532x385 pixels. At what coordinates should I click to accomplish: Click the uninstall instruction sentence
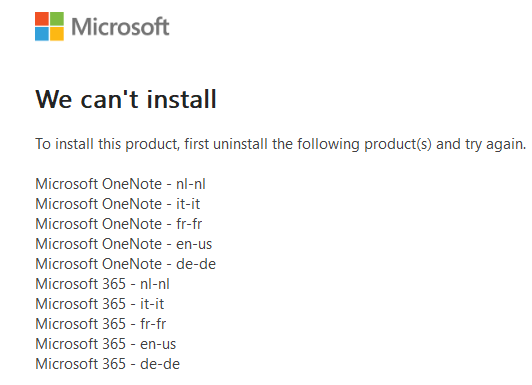coord(281,144)
